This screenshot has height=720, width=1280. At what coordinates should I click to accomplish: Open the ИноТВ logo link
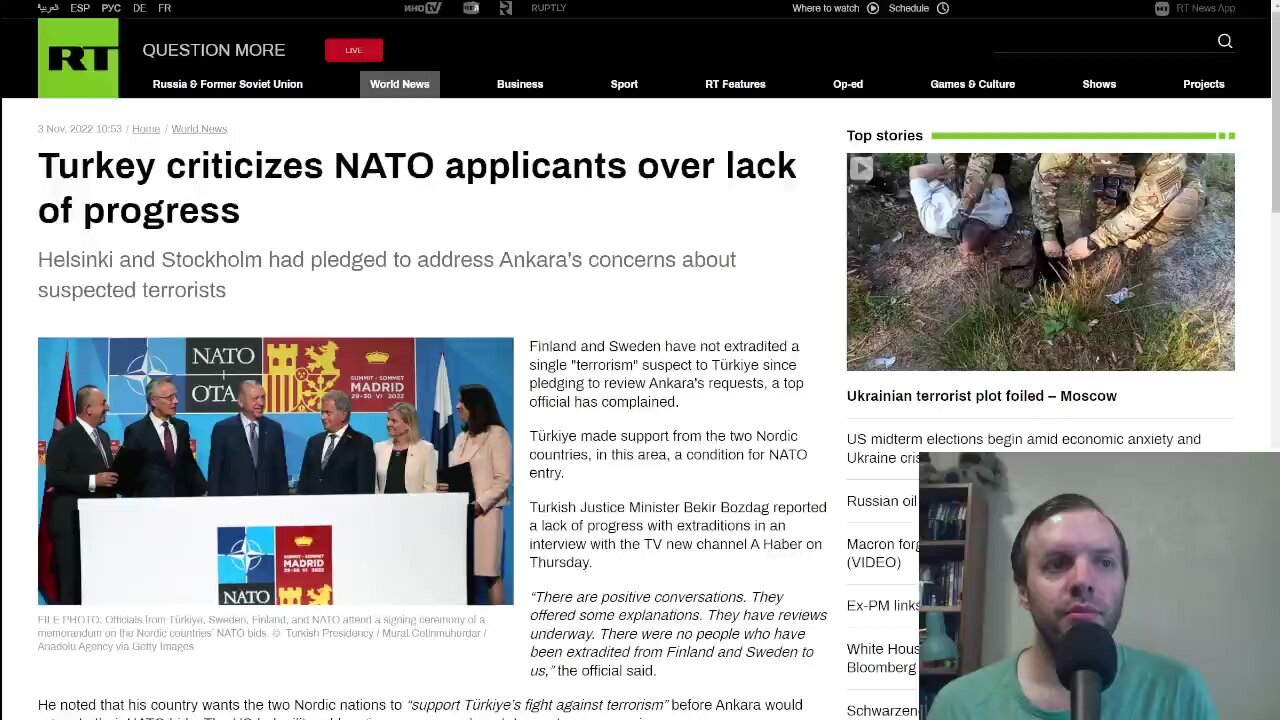pyautogui.click(x=423, y=8)
